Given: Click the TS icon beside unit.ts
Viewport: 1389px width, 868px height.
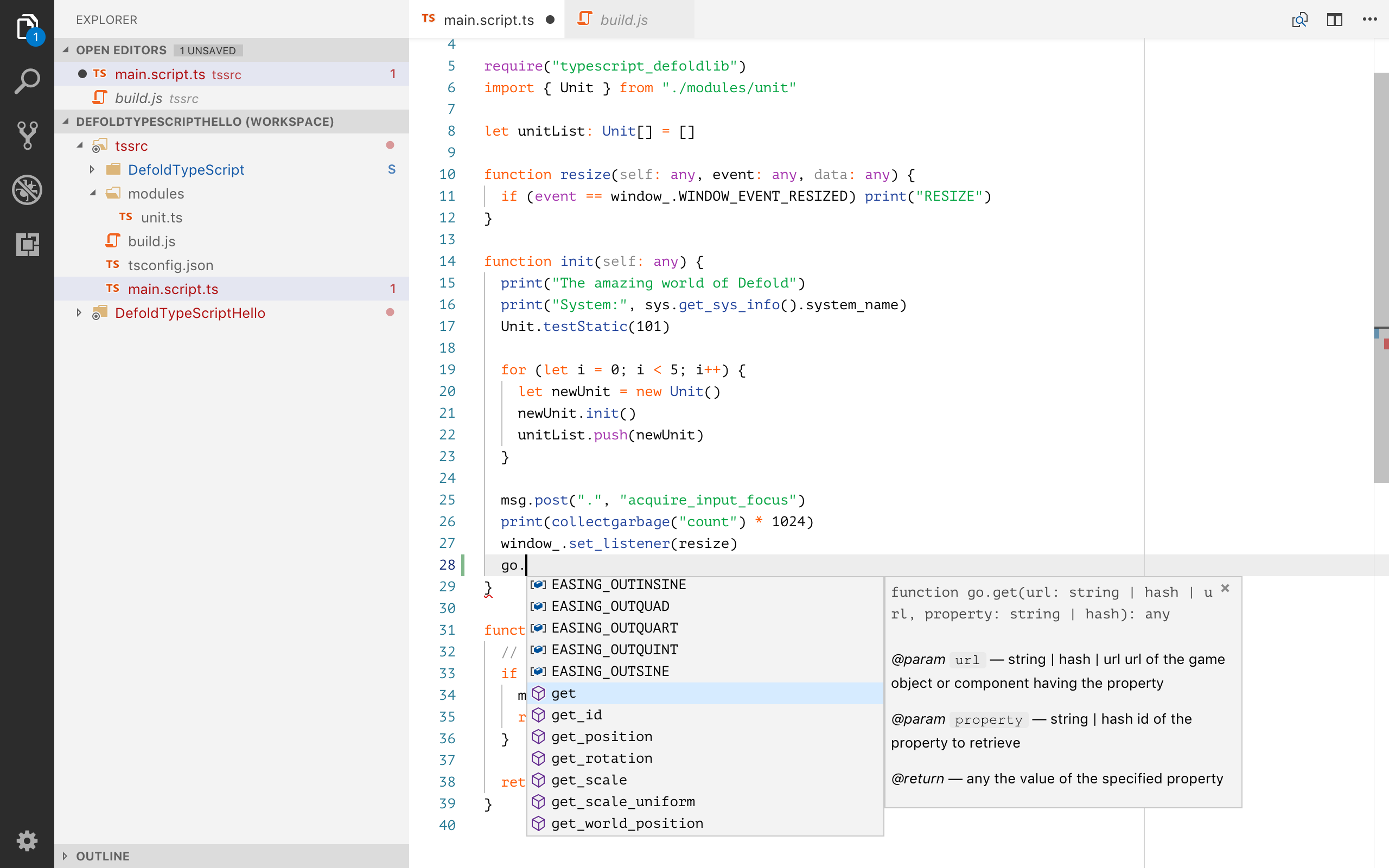Looking at the screenshot, I should 126,217.
